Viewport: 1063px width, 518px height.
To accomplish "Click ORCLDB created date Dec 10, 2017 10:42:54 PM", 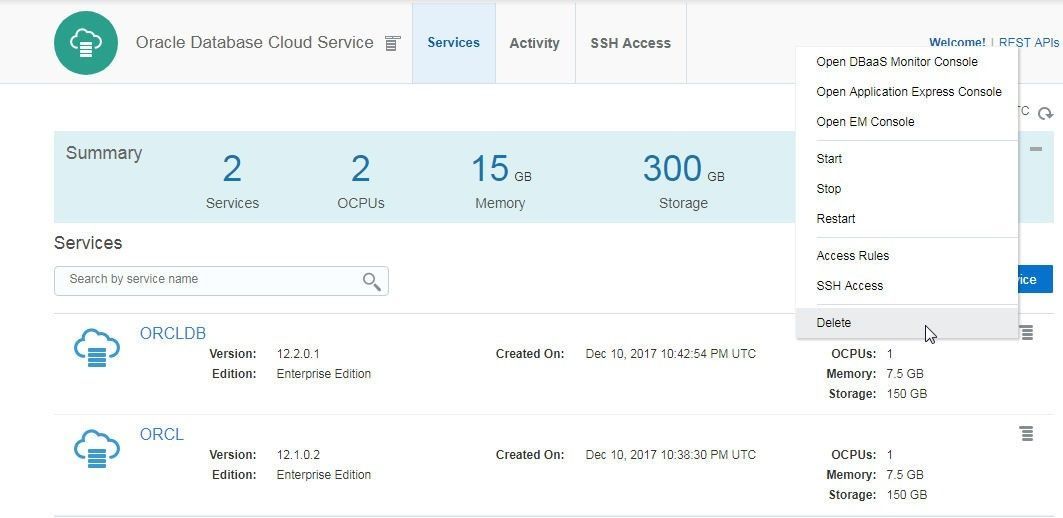I will click(x=670, y=354).
